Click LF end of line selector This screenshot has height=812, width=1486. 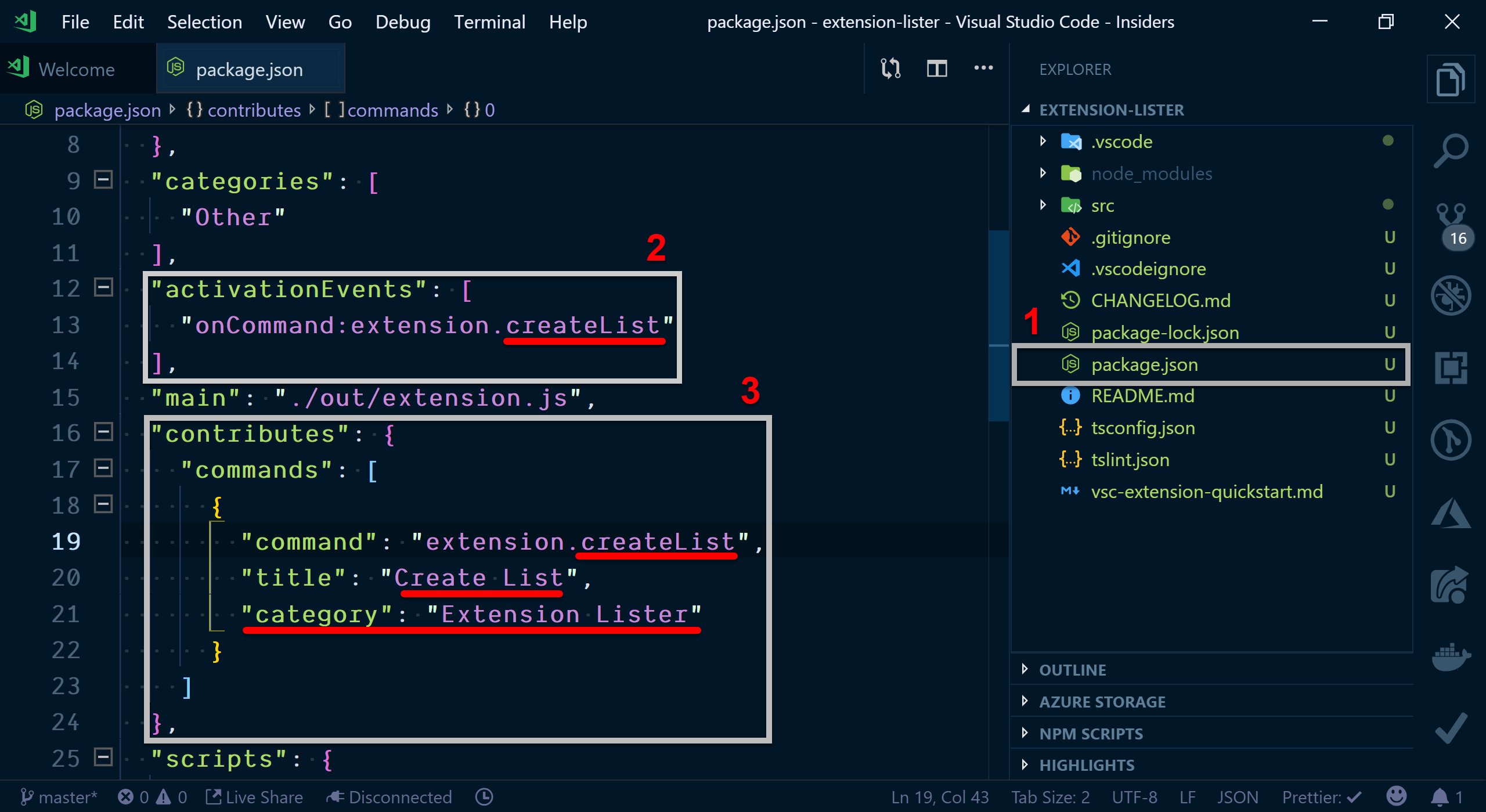click(x=1188, y=797)
